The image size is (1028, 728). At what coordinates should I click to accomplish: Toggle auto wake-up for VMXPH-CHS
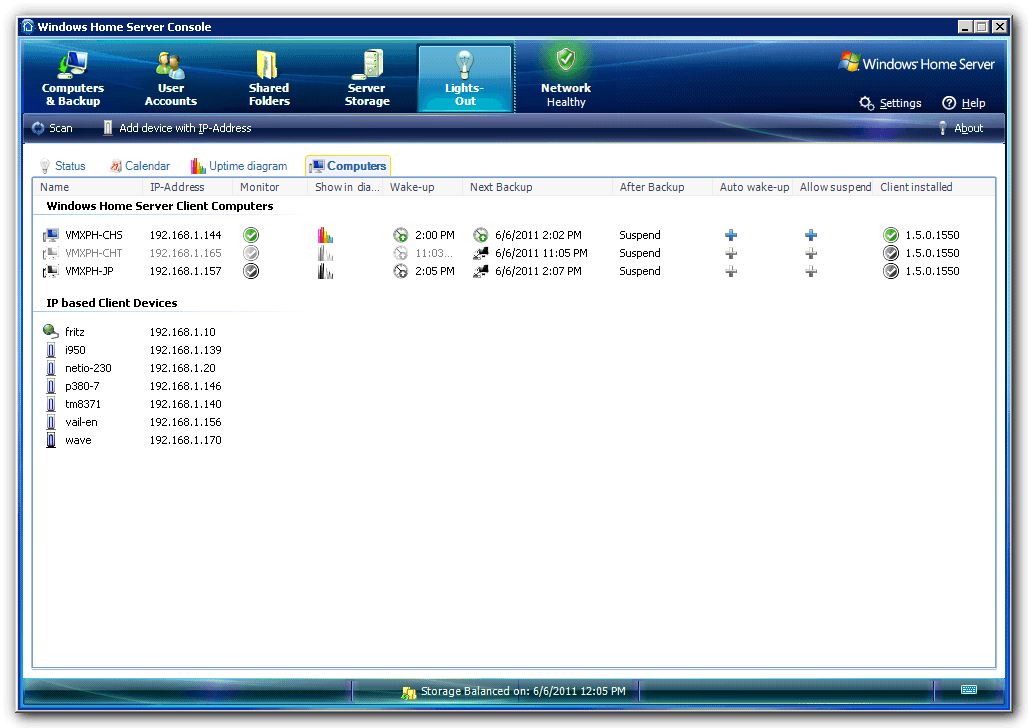(731, 235)
